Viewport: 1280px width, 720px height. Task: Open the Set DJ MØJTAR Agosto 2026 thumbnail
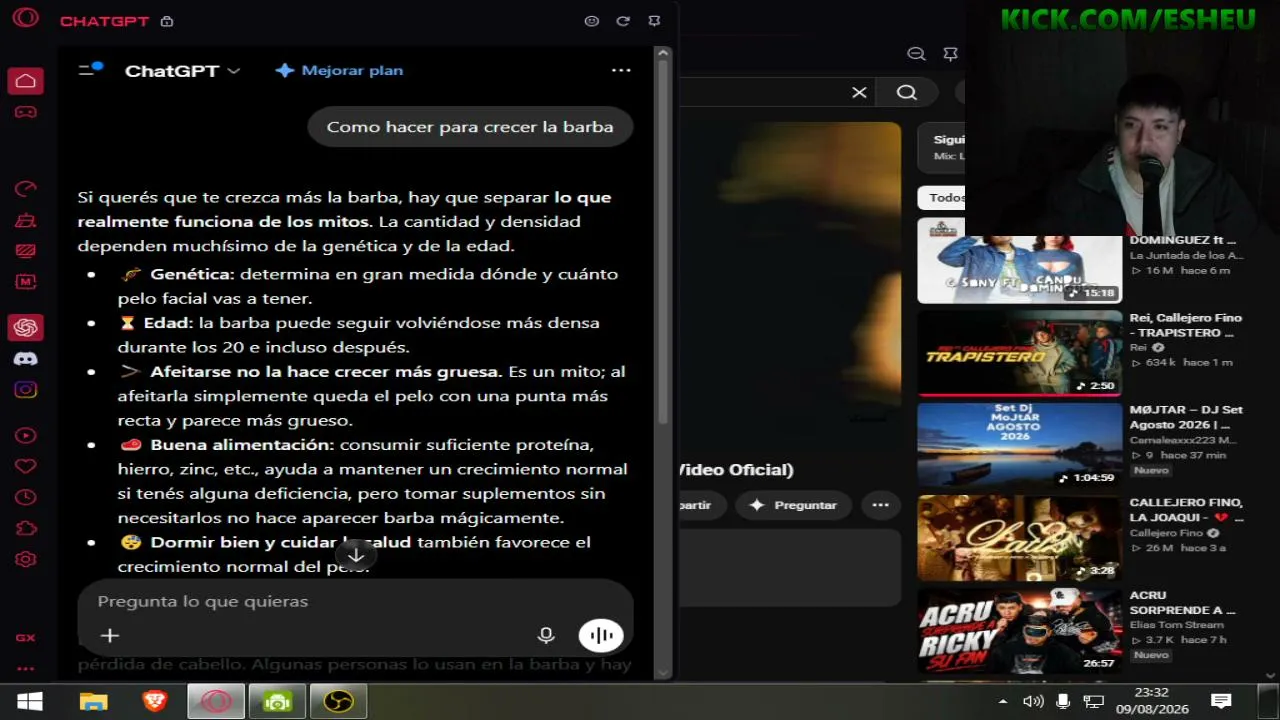pyautogui.click(x=1019, y=445)
